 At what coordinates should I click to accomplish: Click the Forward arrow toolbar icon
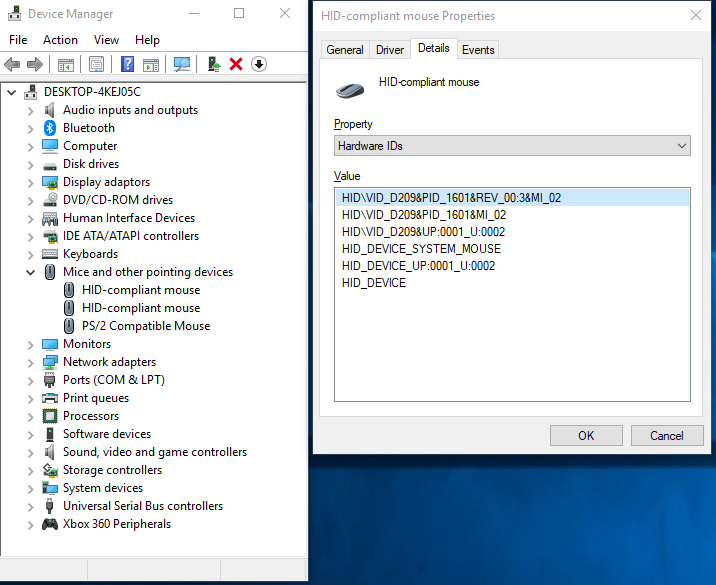[35, 64]
